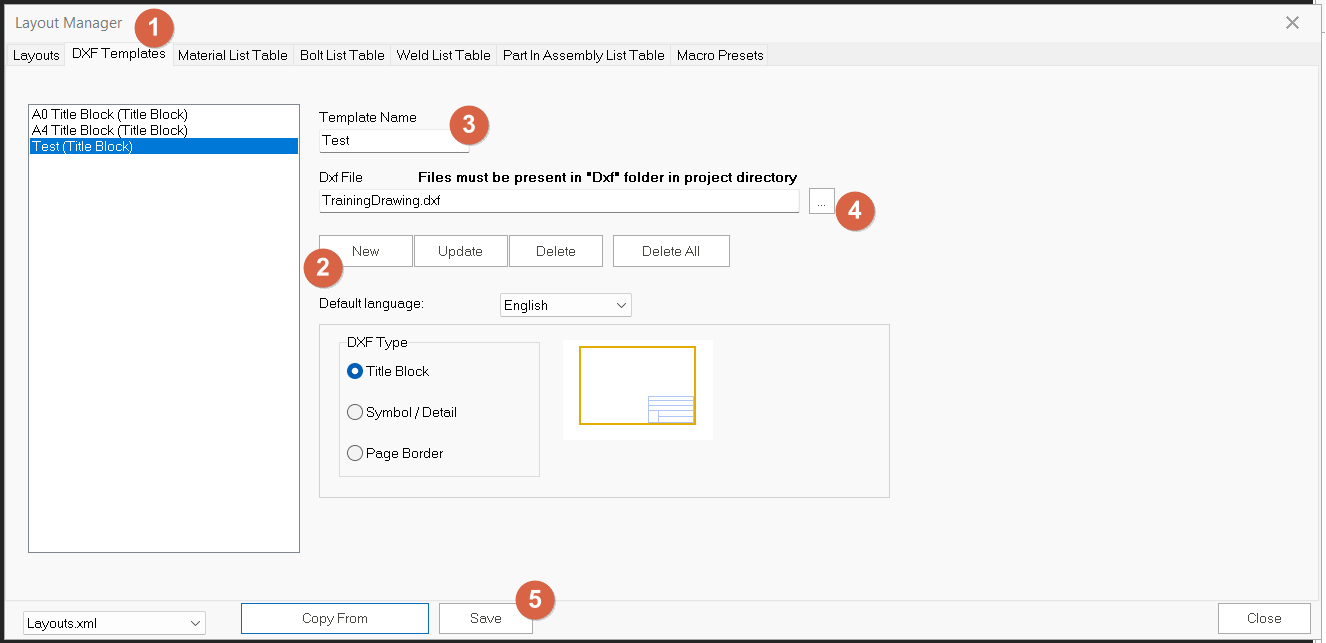Select A0 Title Block in template list
Image resolution: width=1326 pixels, height=643 pixels.
[110, 114]
